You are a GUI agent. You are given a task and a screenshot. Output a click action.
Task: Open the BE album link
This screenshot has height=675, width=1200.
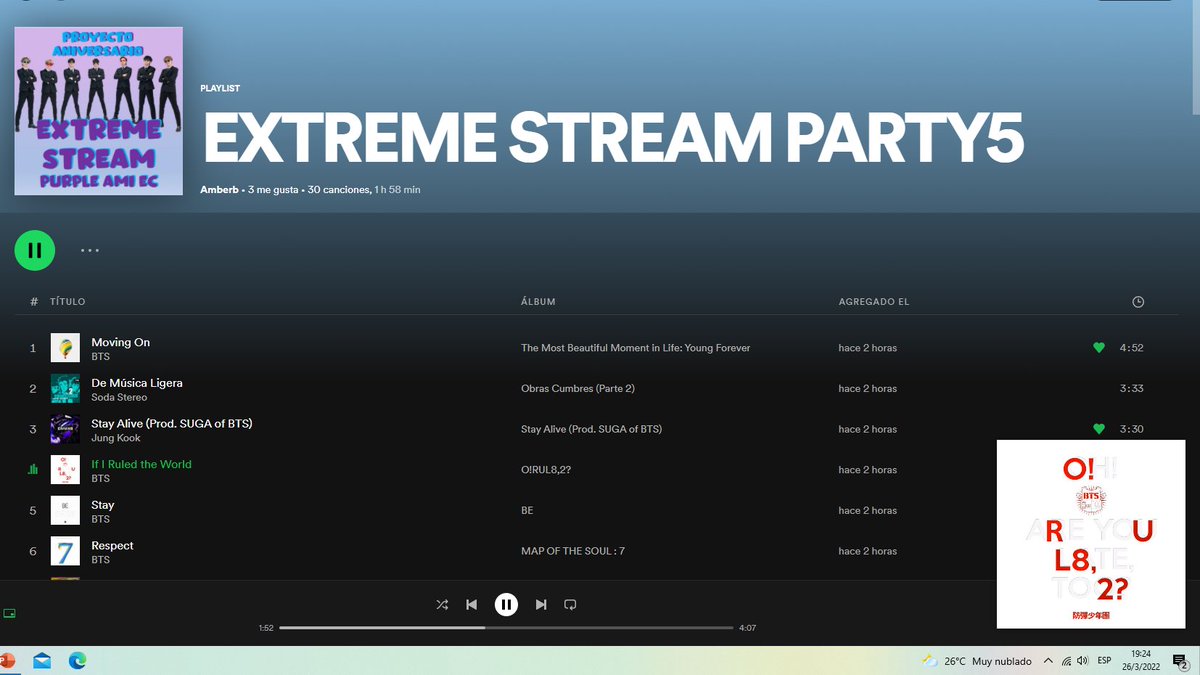527,511
